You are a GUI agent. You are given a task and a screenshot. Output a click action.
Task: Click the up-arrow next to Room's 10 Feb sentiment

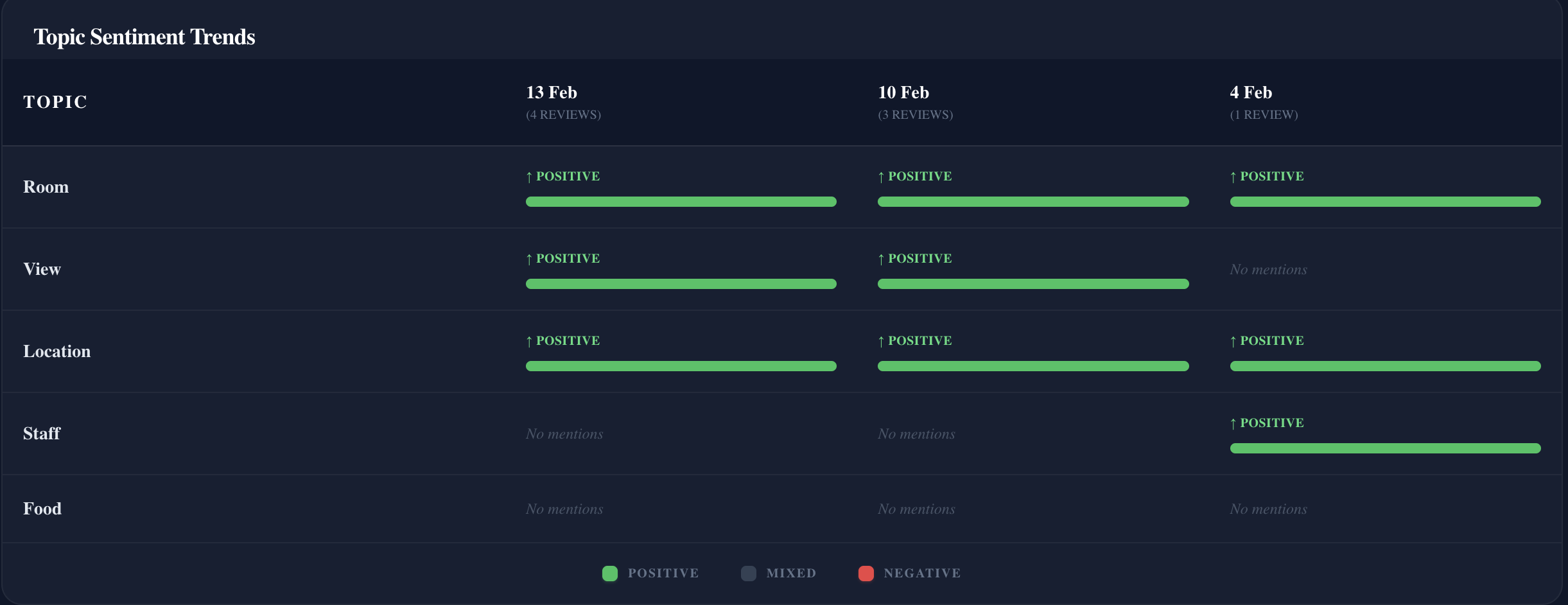pos(880,176)
